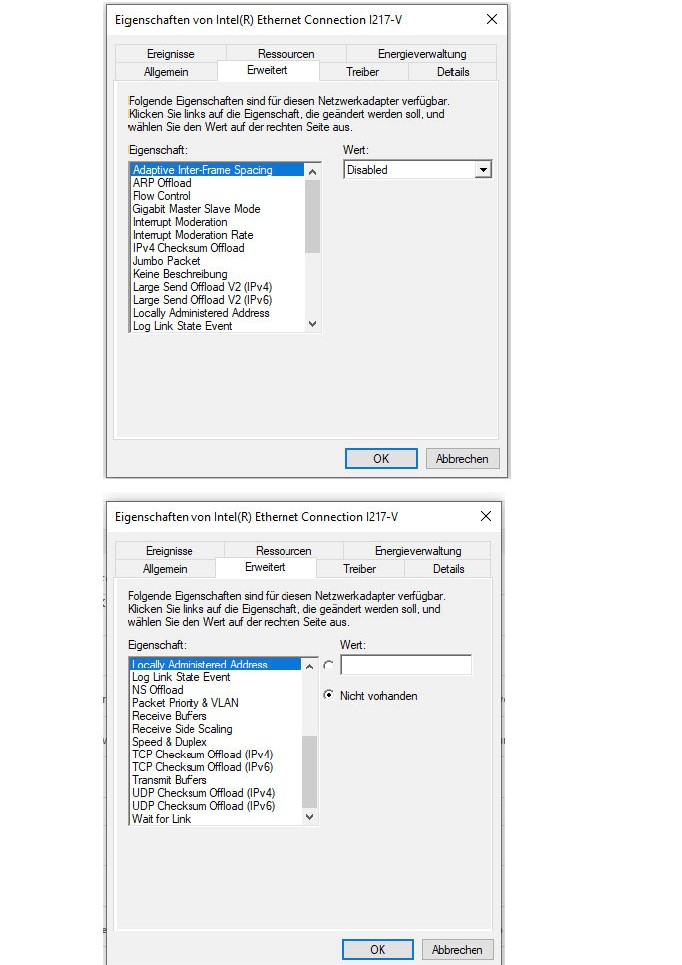The image size is (682, 965).
Task: Select the Receive Side Scaling property
Action: [x=215, y=729]
